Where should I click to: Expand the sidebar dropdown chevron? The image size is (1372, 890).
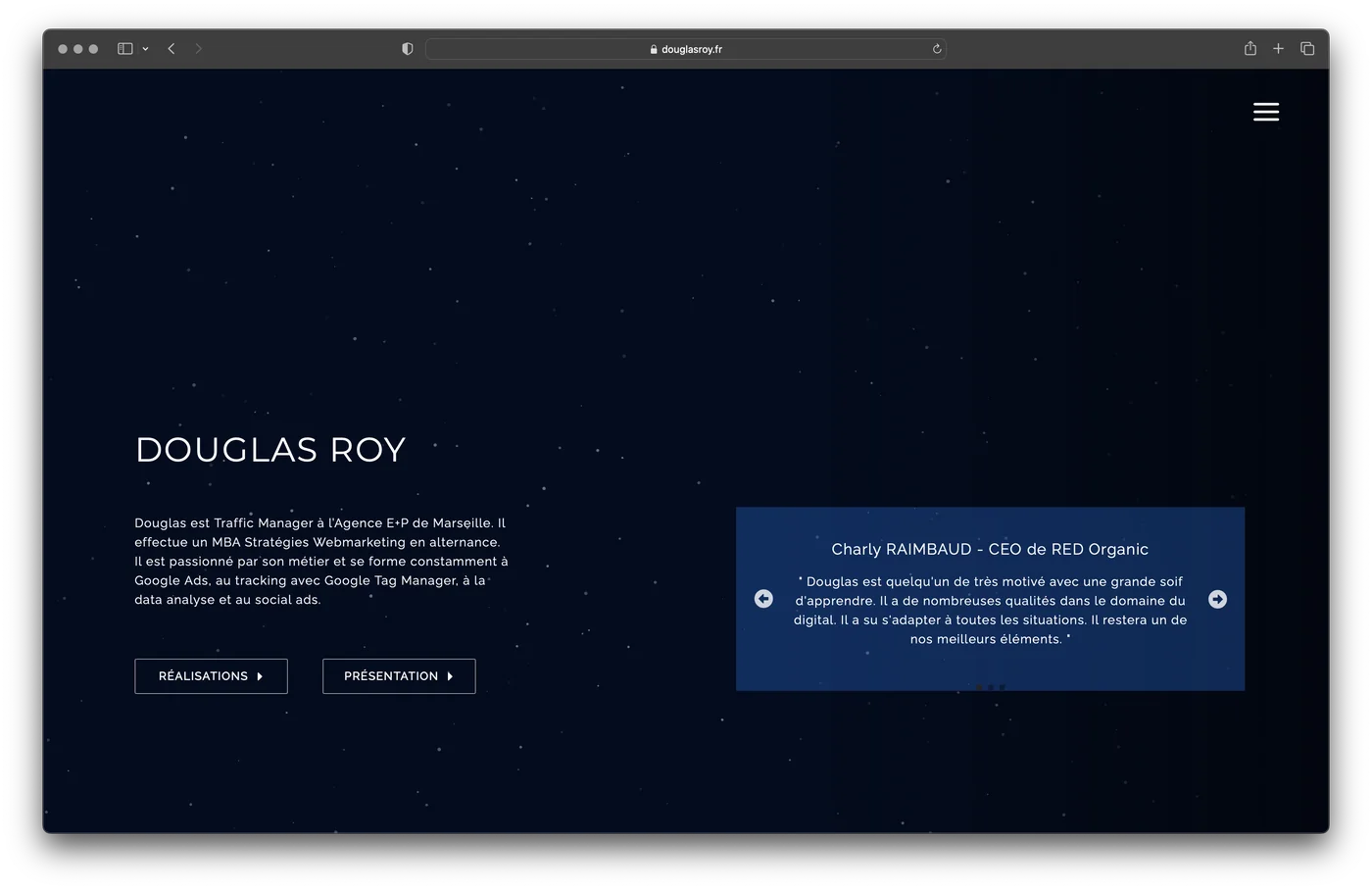click(145, 49)
